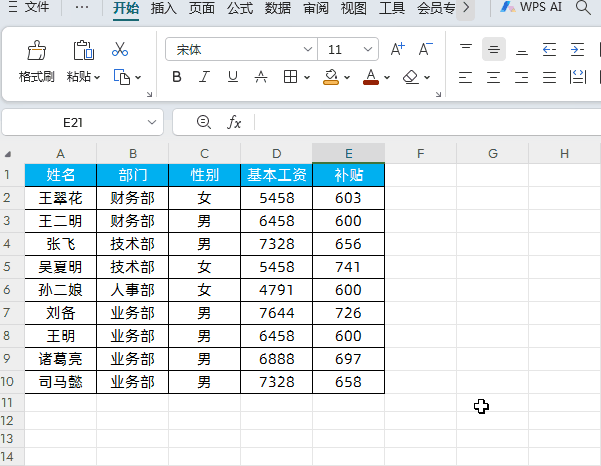Open the 公式 (Formulas) tab
The image size is (601, 466).
[x=239, y=8]
